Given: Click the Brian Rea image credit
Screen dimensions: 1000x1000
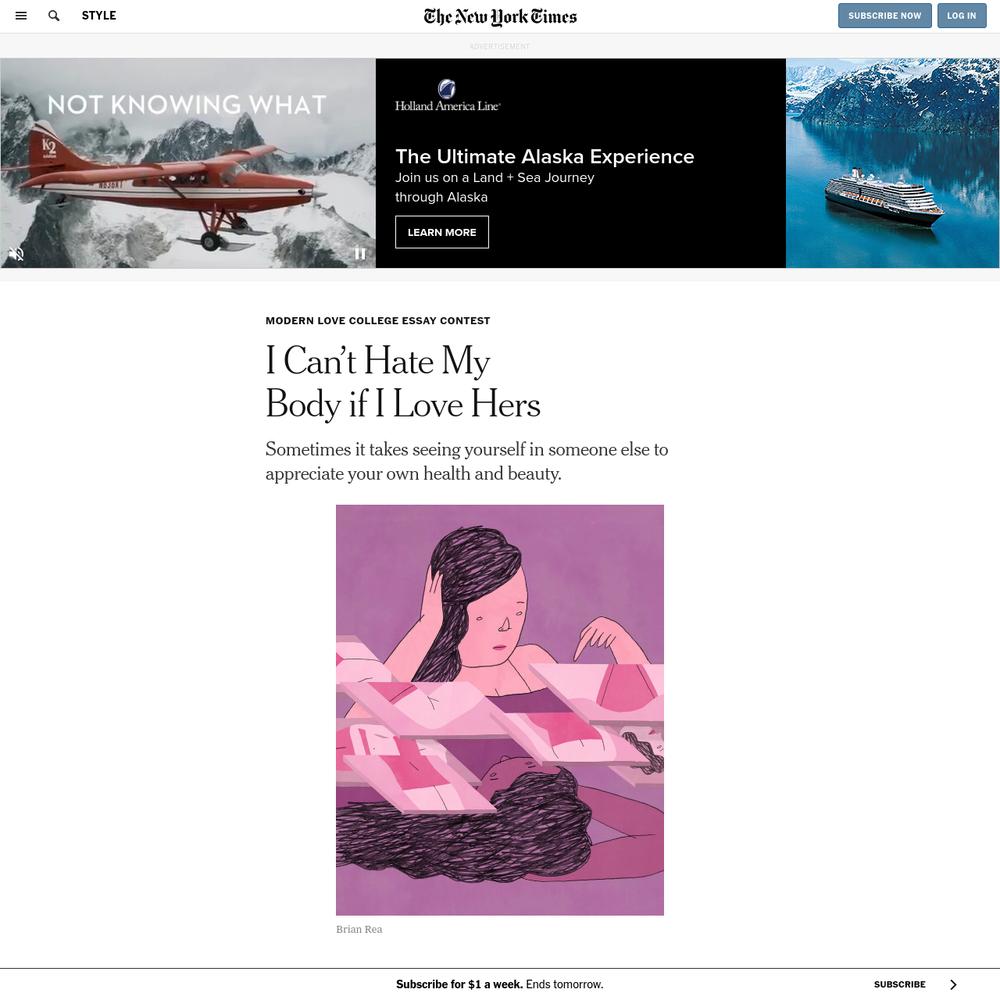Looking at the screenshot, I should click(359, 929).
